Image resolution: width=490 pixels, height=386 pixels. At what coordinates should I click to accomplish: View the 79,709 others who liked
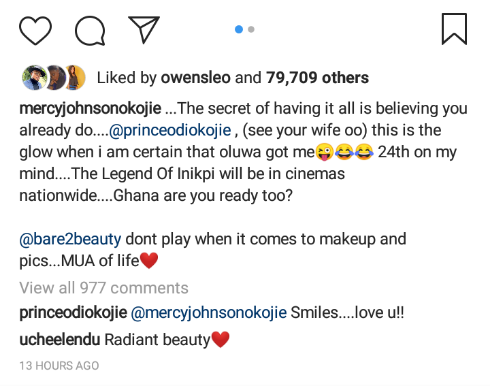[x=317, y=78]
